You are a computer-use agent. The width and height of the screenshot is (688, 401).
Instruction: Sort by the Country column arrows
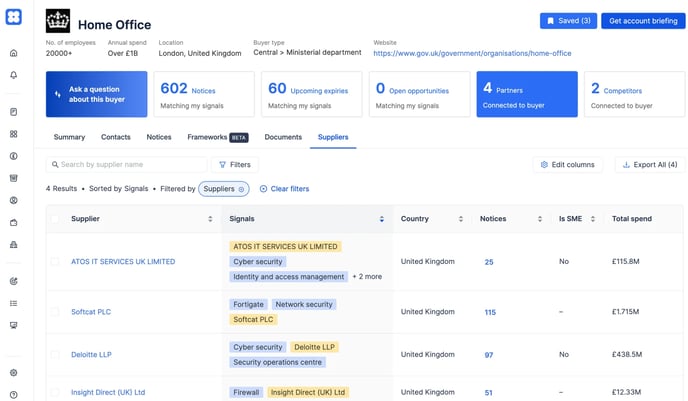[x=461, y=219]
